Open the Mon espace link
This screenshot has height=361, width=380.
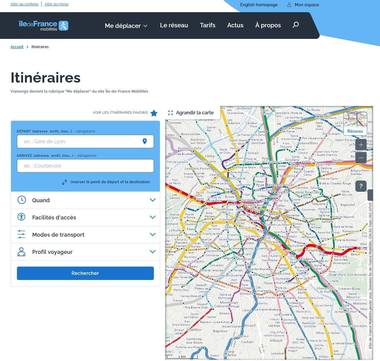[307, 5]
